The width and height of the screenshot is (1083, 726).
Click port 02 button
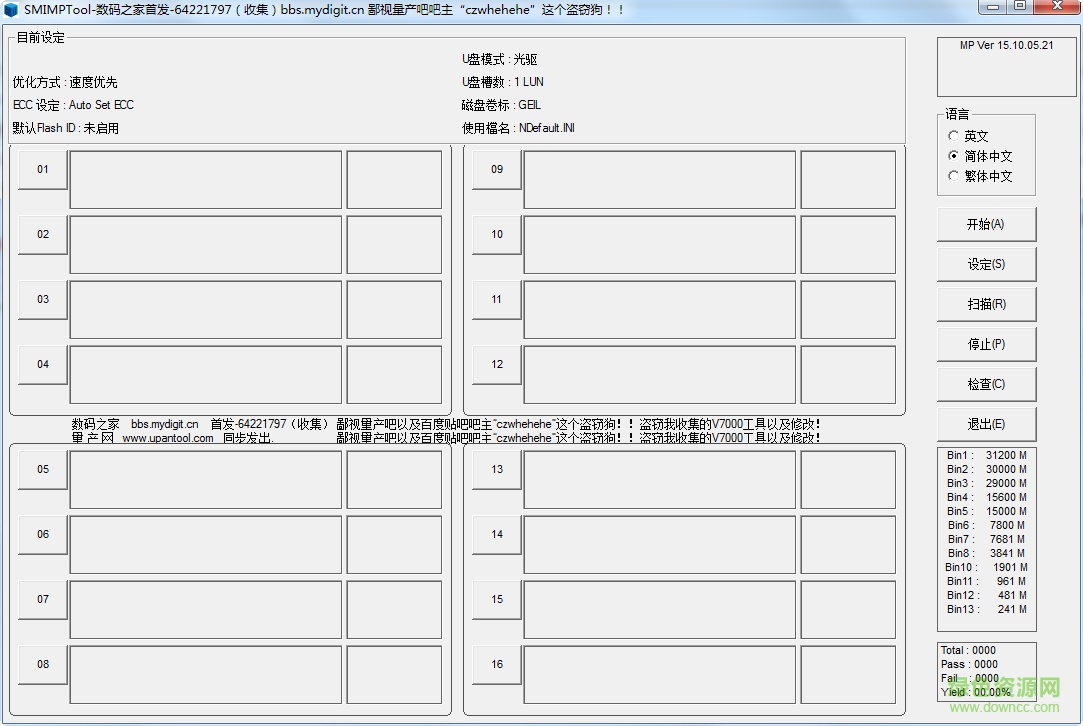click(x=43, y=235)
